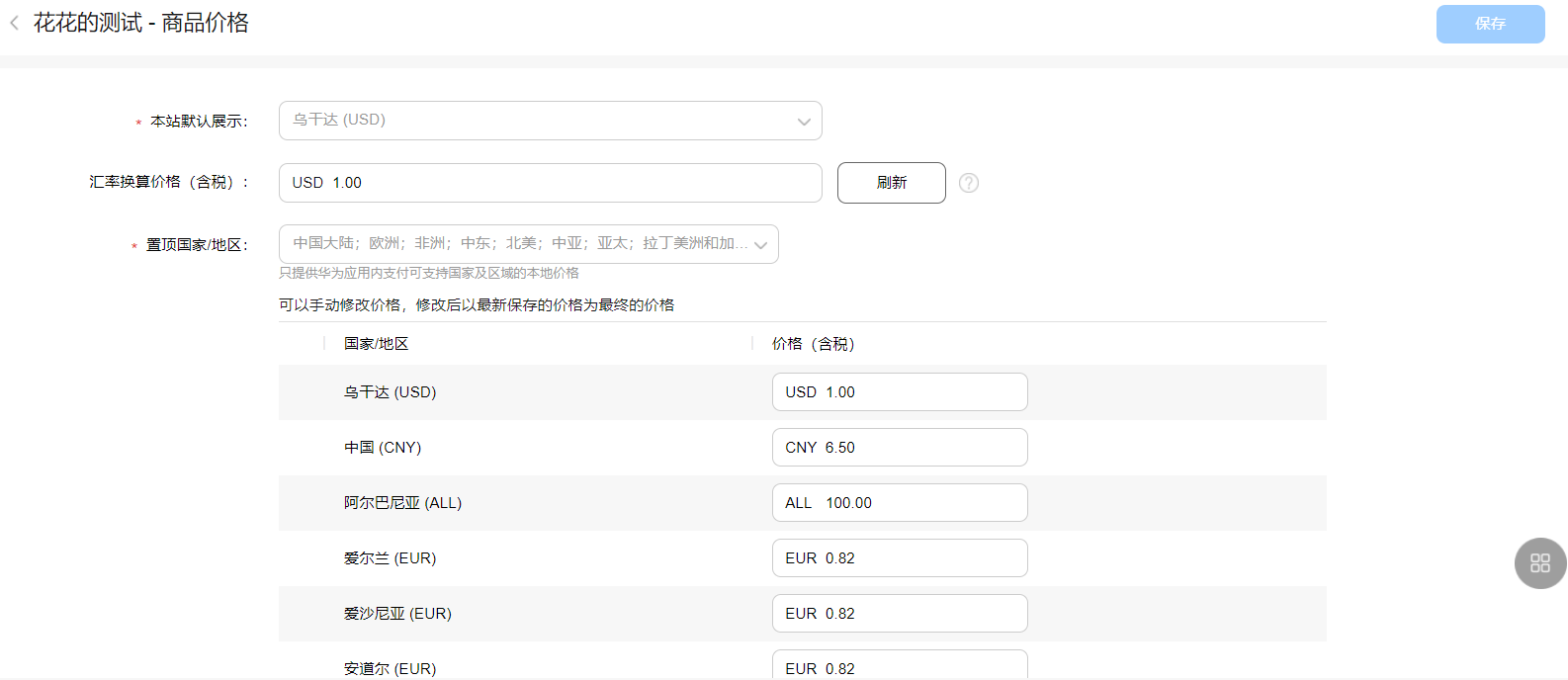1568x680 pixels.
Task: Edit the 爱沙尼亚 (EUR) price field
Action: [x=900, y=614]
